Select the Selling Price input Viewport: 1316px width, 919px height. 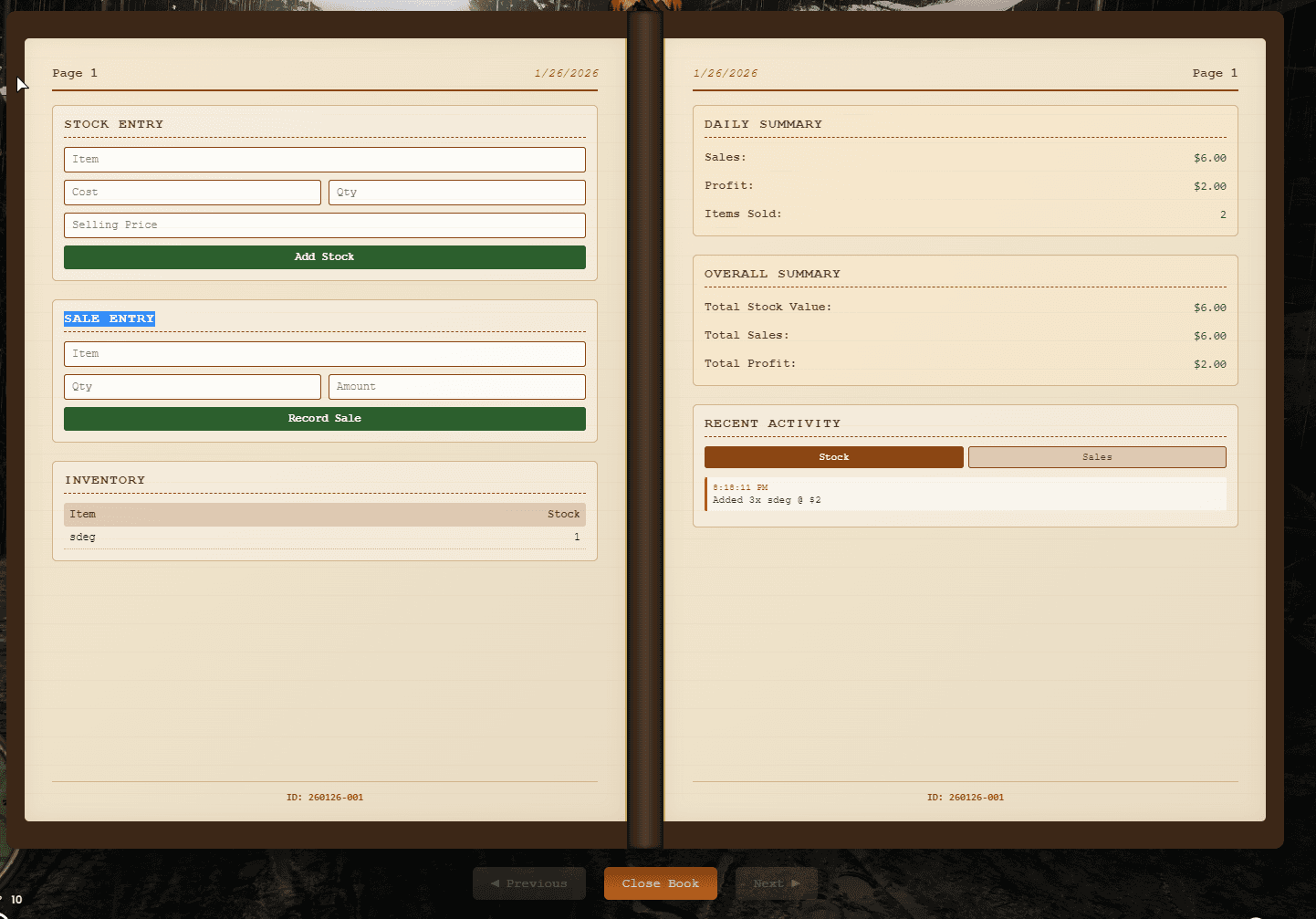[324, 225]
